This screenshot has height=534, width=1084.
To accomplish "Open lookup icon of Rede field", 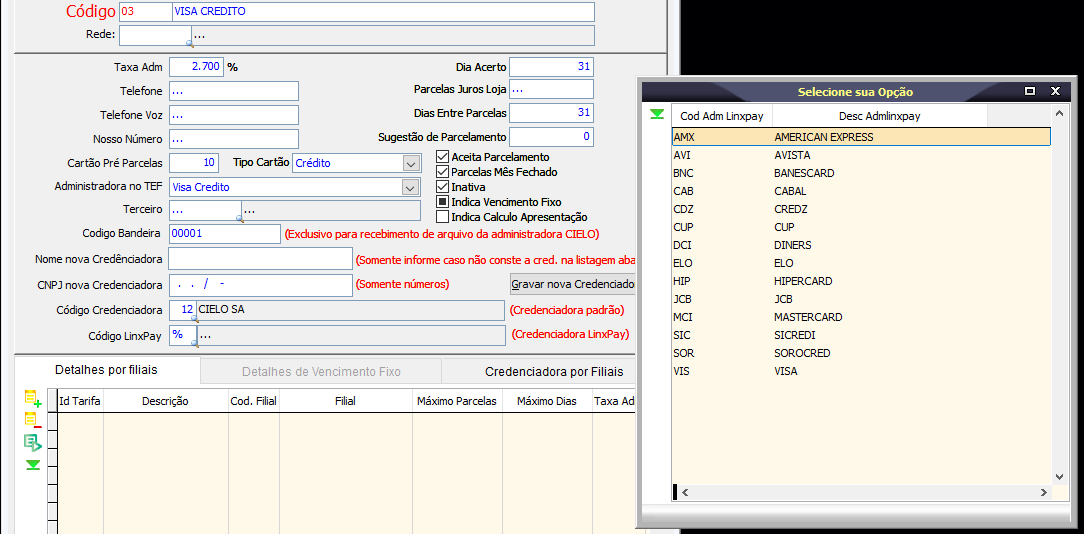I will (190, 44).
